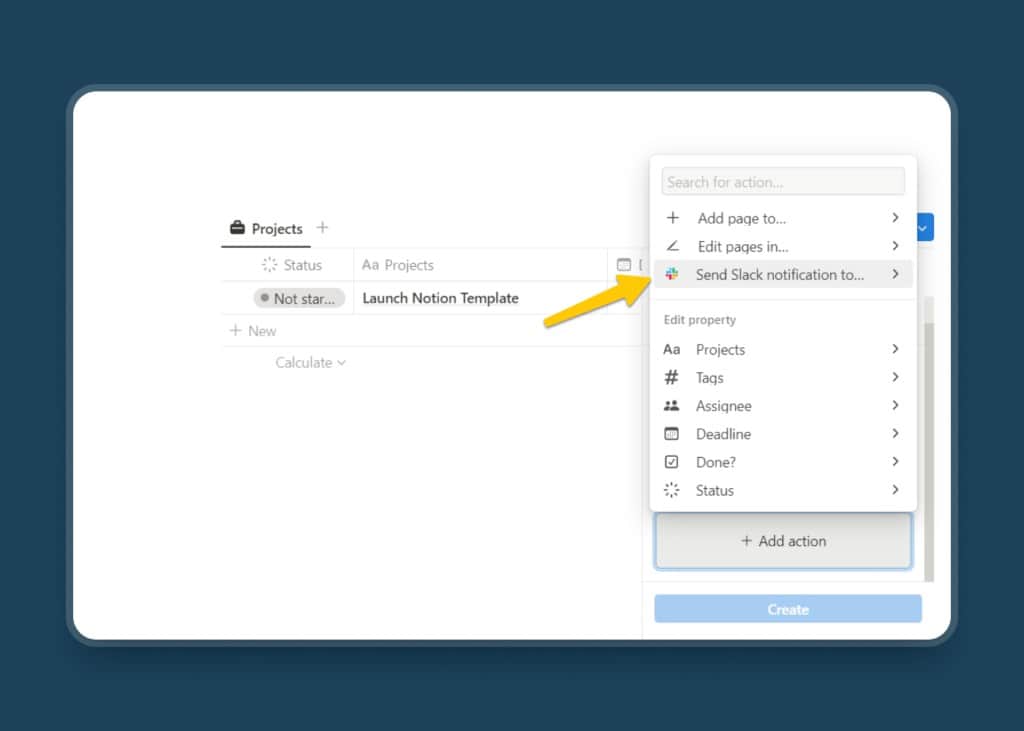Click the Slack logo icon in menu

672,274
